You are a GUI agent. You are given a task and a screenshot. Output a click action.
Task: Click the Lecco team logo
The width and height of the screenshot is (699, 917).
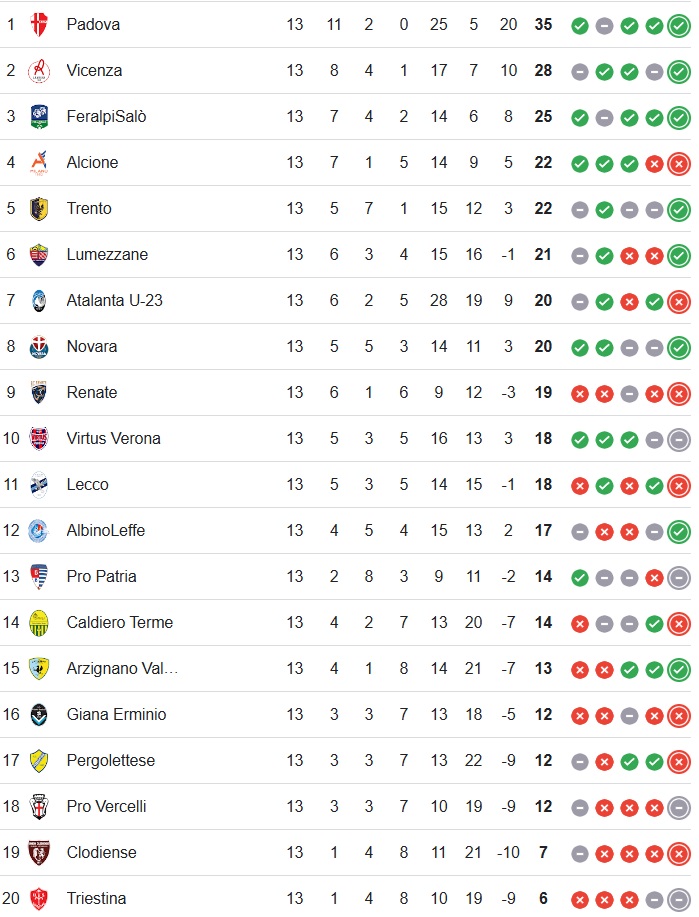coord(39,484)
